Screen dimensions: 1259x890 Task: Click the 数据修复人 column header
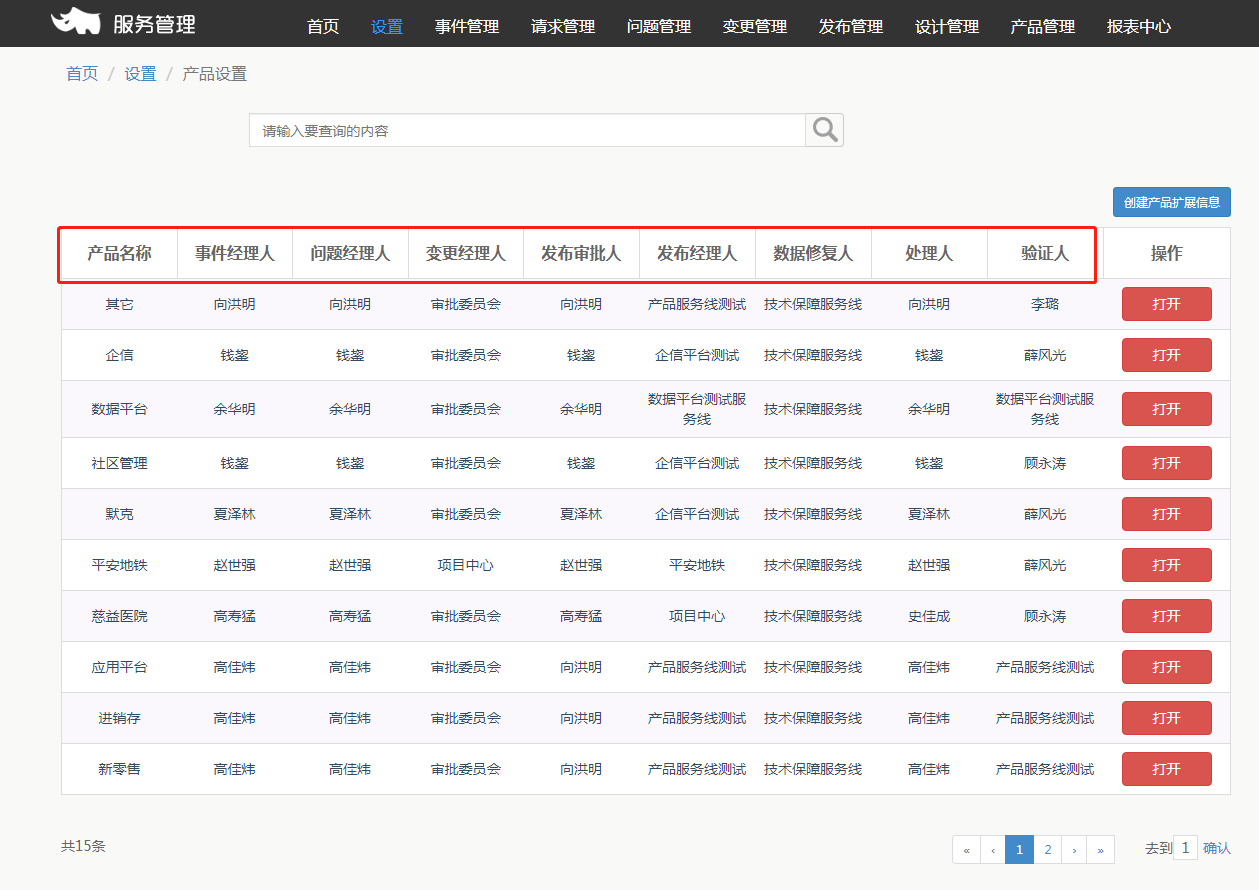coord(813,253)
